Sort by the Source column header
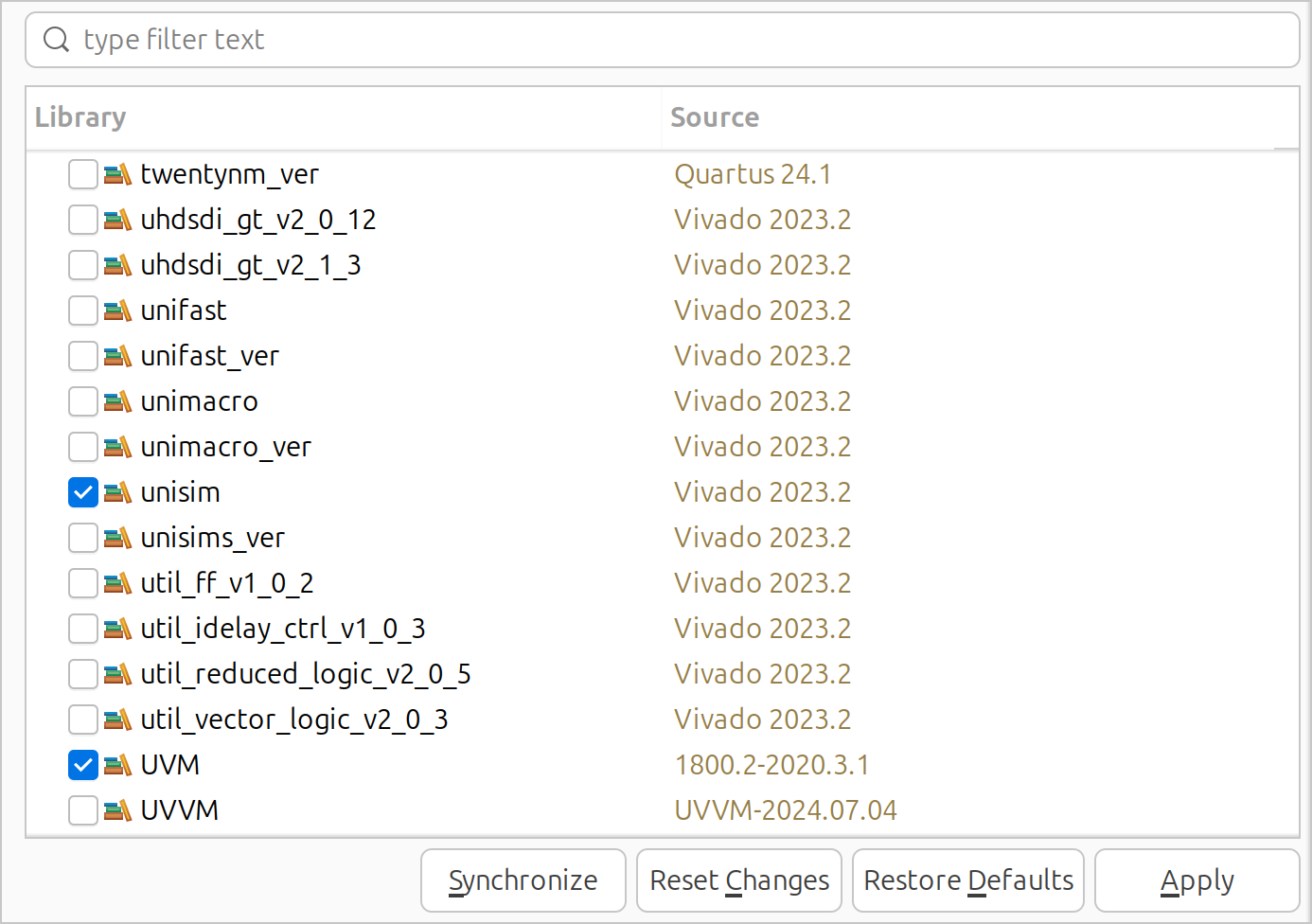1312x924 pixels. click(x=980, y=117)
